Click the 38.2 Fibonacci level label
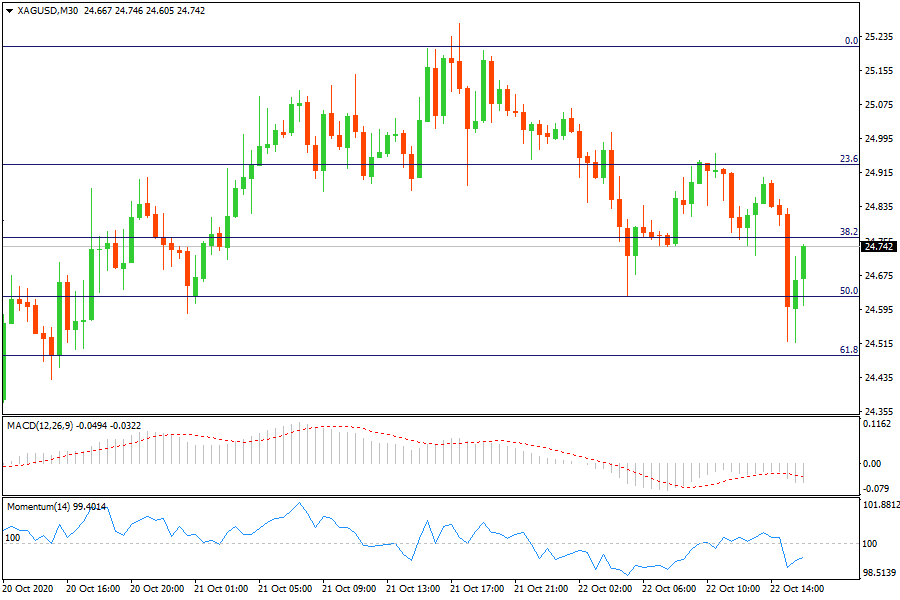Image resolution: width=900 pixels, height=600 pixels. click(849, 232)
